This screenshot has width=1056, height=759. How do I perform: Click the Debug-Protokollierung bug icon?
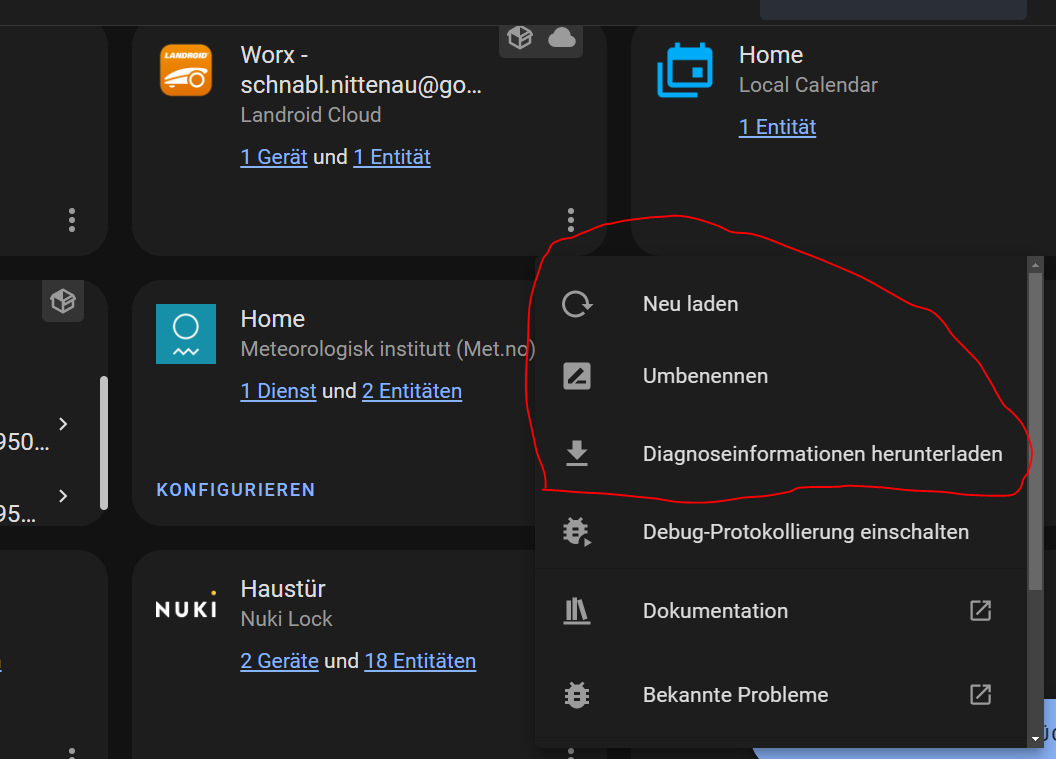click(x=577, y=531)
